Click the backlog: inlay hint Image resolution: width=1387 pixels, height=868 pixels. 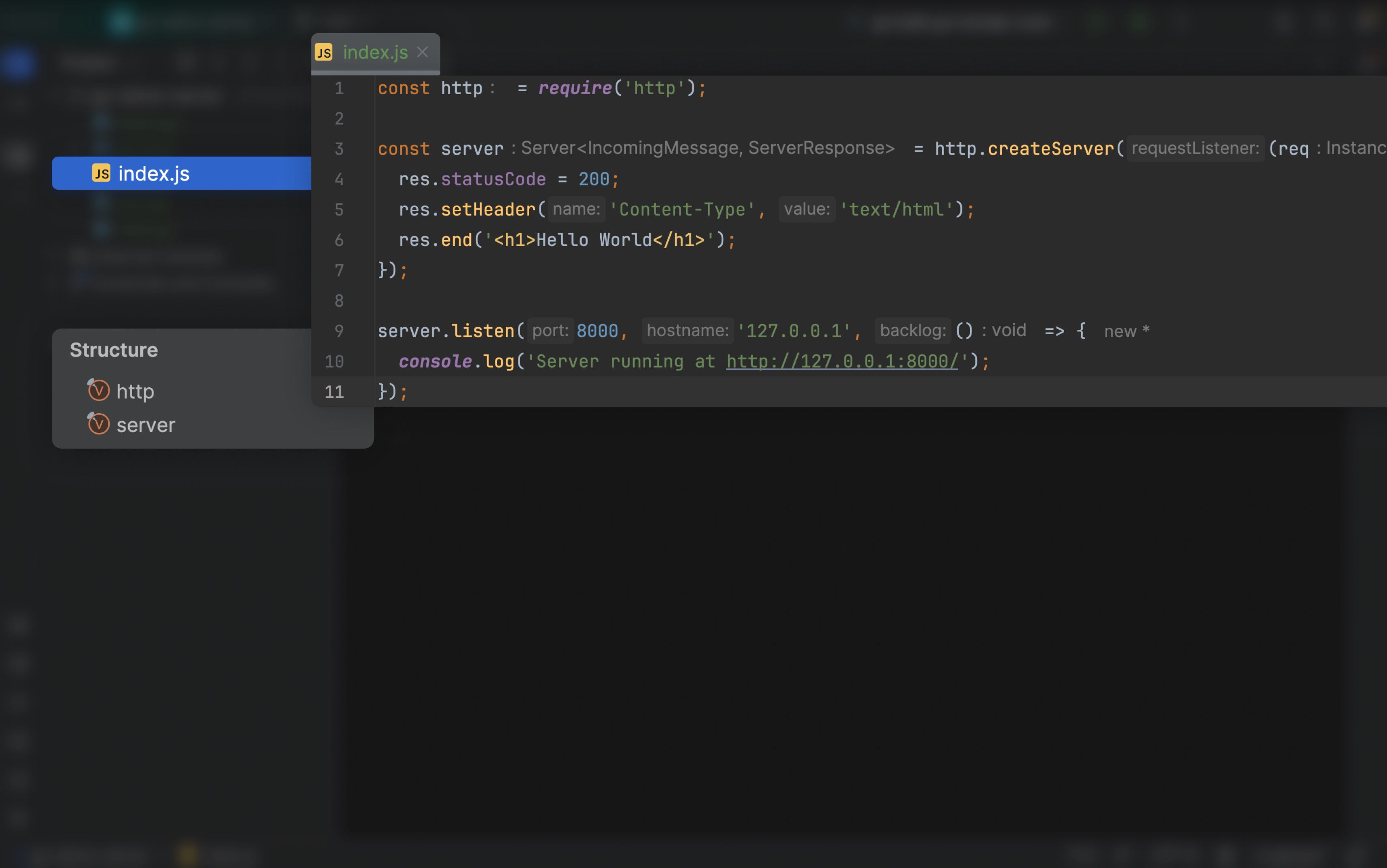912,330
